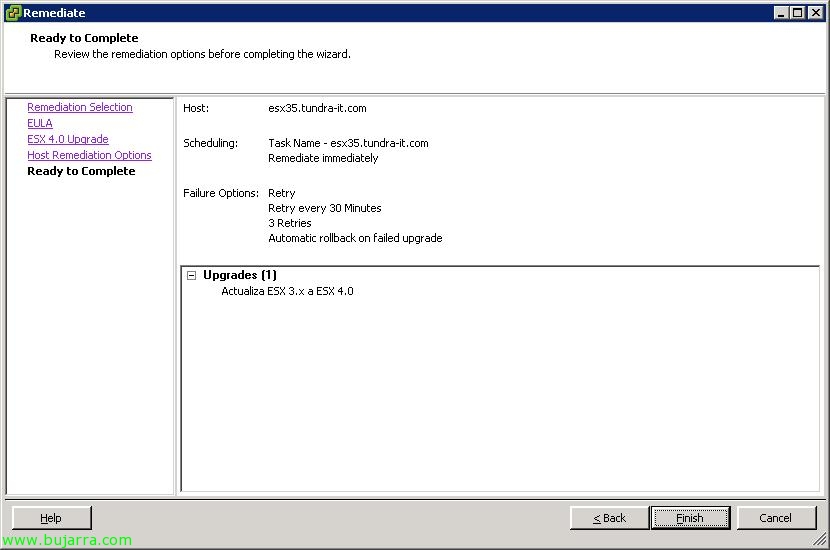830x550 pixels.
Task: Click Automatic rollback on failed upgrade text
Action: tap(355, 238)
